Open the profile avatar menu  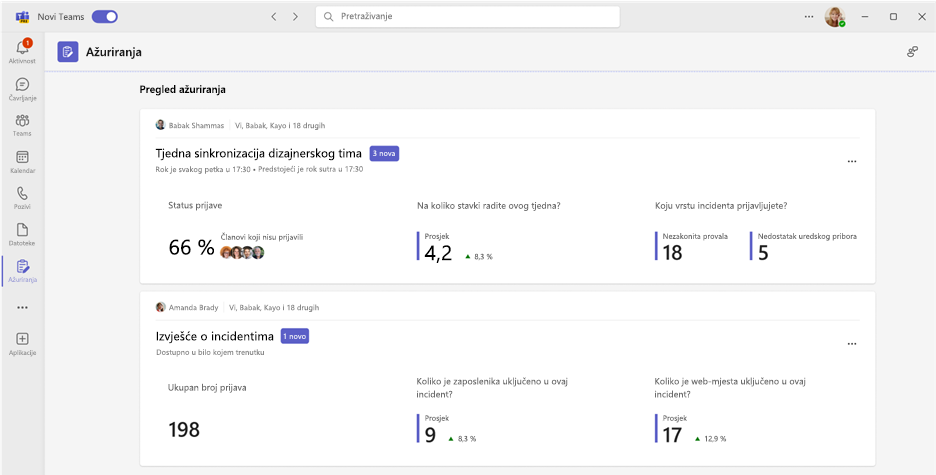coord(835,17)
